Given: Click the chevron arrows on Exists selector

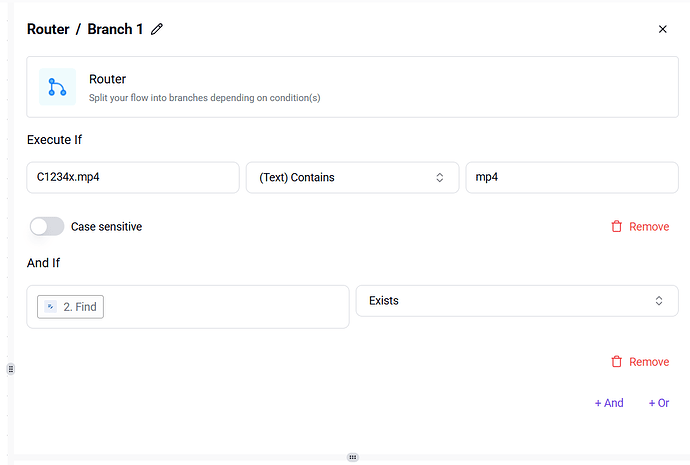Looking at the screenshot, I should 659,300.
